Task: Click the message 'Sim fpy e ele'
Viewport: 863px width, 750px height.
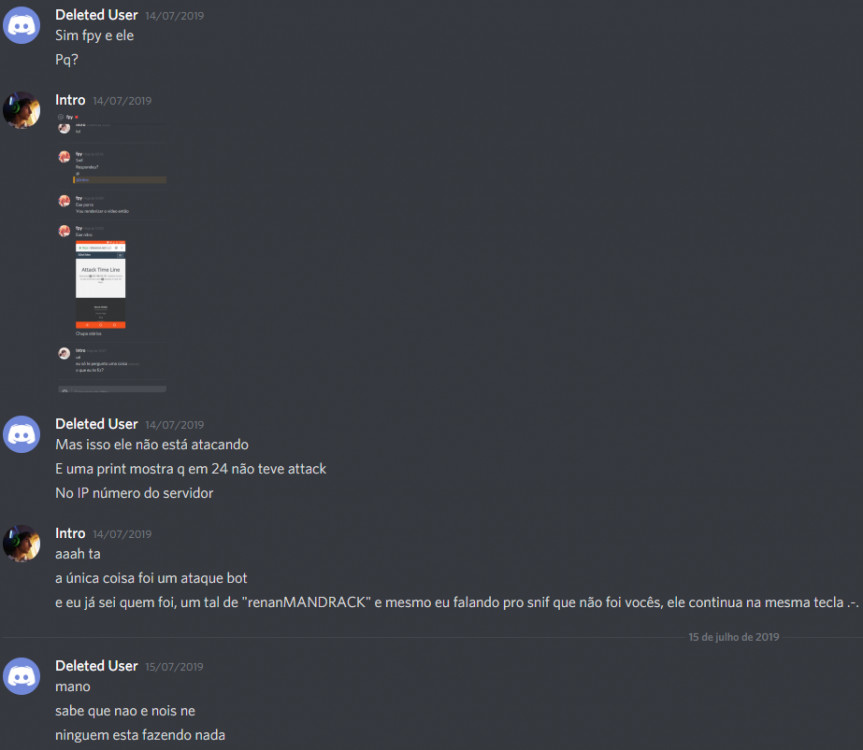Action: 95,36
